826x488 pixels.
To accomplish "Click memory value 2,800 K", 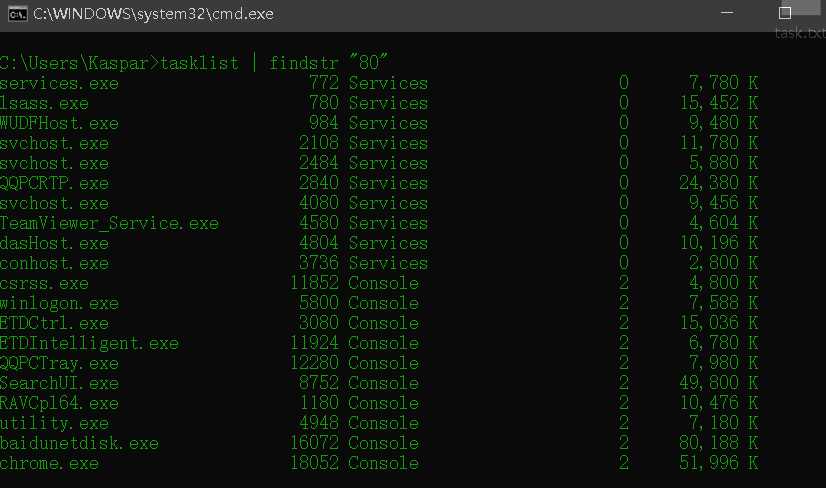I will (724, 263).
